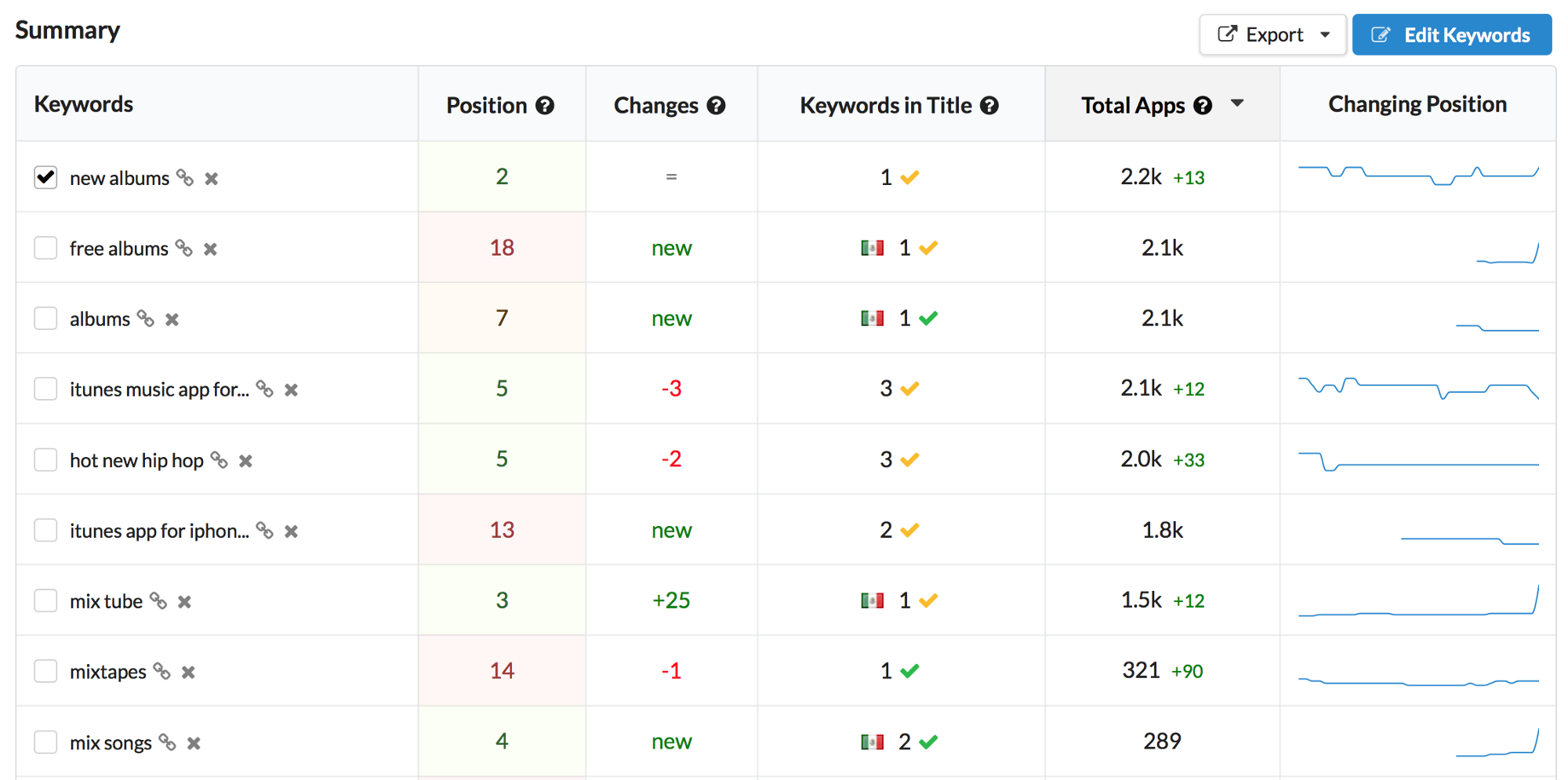Image resolution: width=1568 pixels, height=780 pixels.
Task: Click link icon beside 'mix tube' keyword
Action: click(158, 601)
